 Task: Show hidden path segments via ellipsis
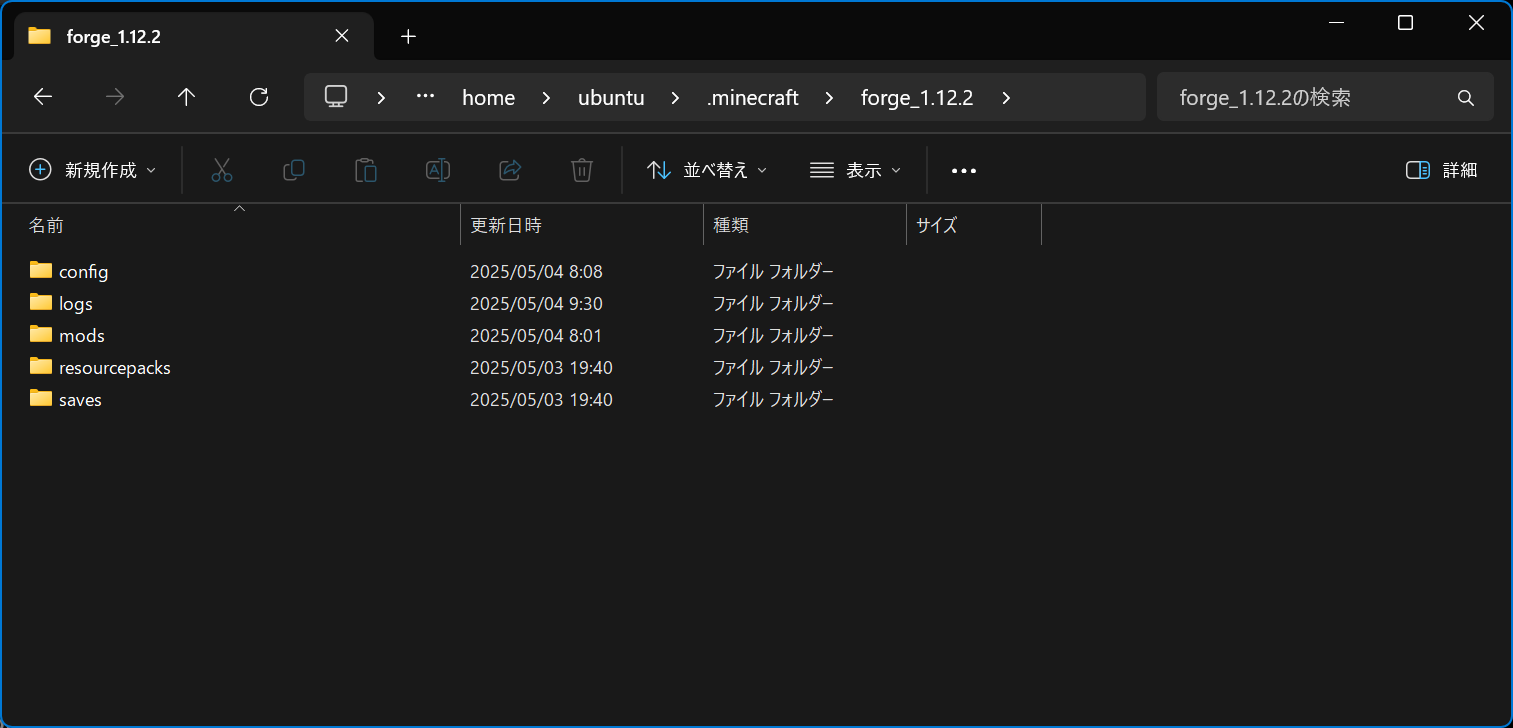click(x=425, y=97)
